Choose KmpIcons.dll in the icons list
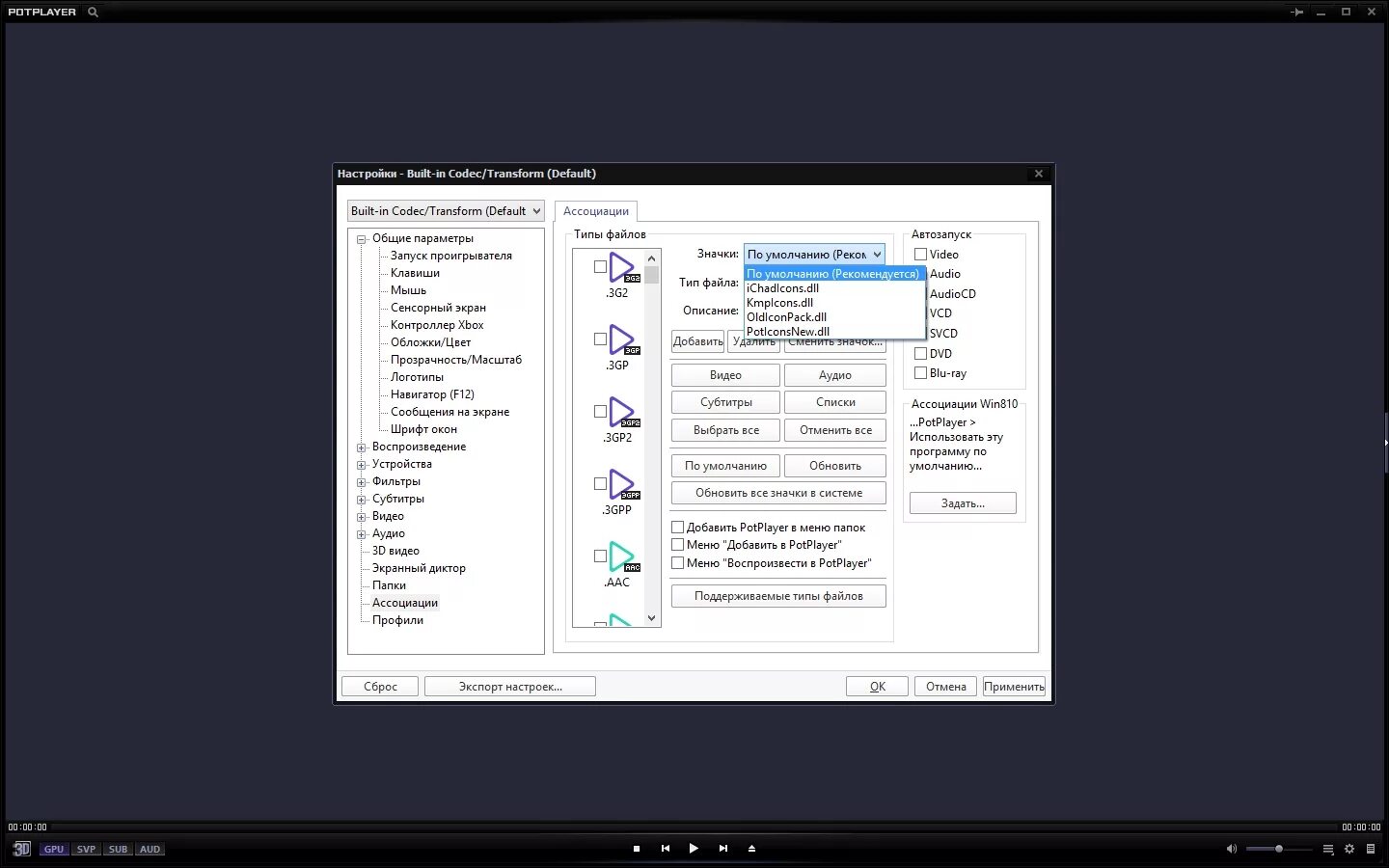 [834, 303]
